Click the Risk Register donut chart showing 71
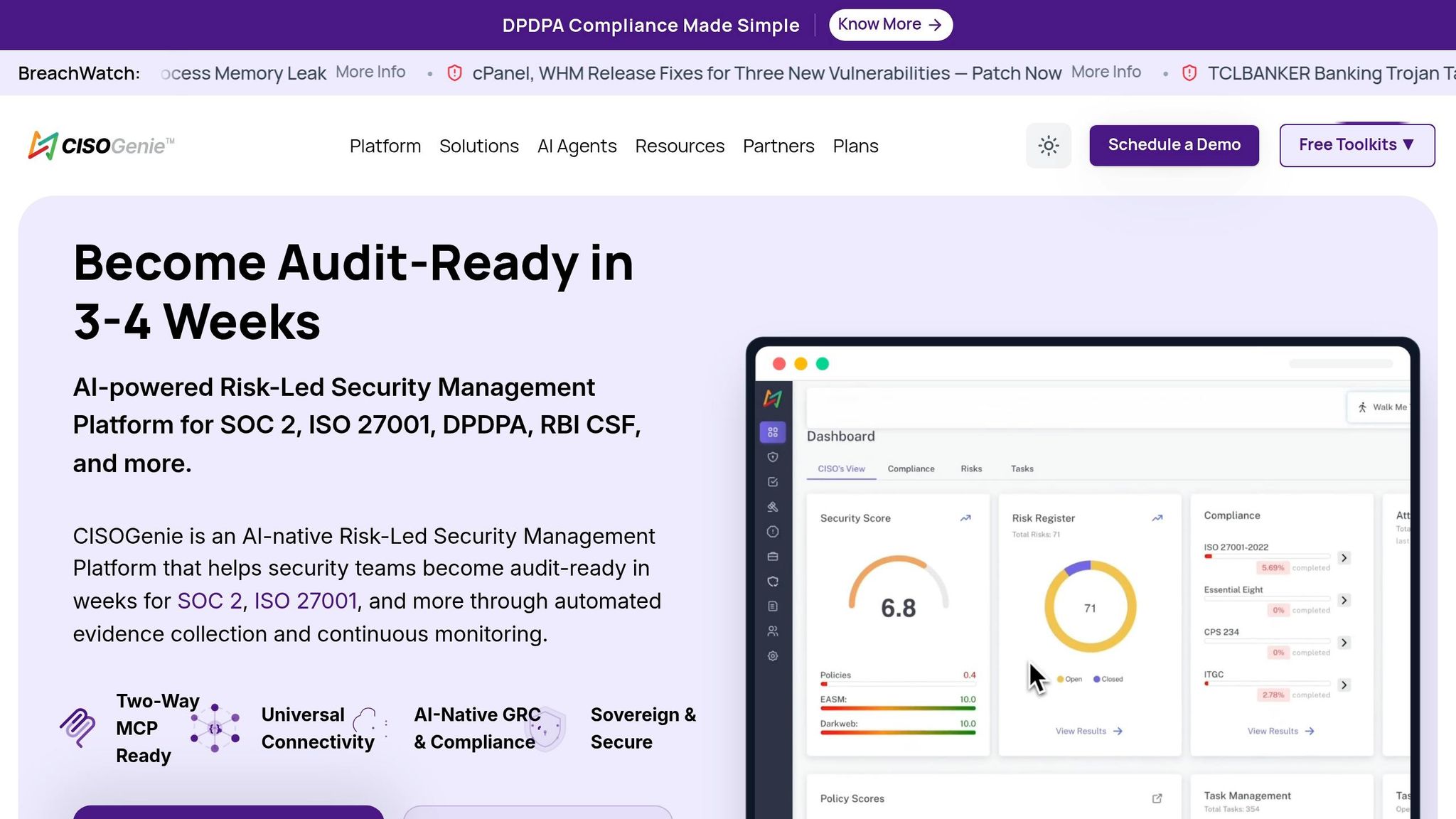This screenshot has width=1456, height=819. pos(1090,606)
